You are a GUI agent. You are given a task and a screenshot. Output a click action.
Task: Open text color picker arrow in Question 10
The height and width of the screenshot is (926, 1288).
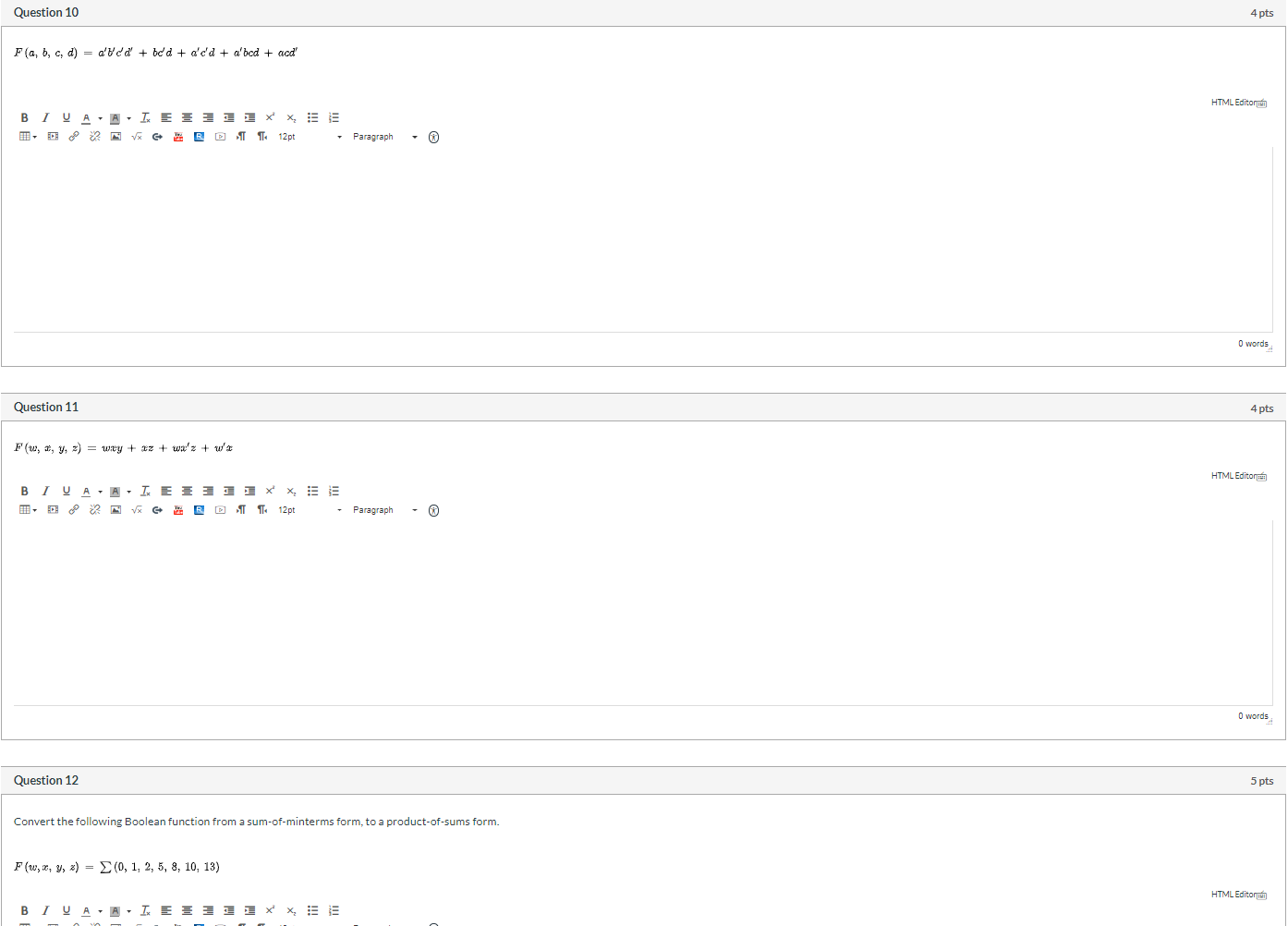[101, 118]
